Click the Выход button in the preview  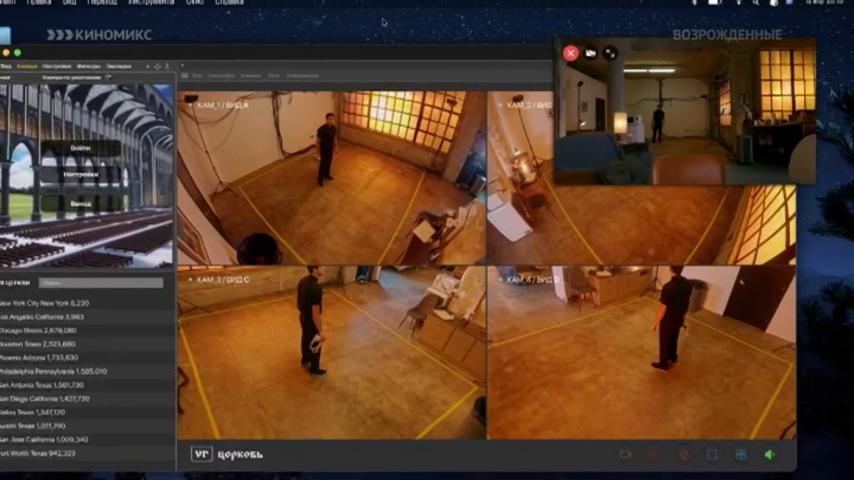coord(81,203)
